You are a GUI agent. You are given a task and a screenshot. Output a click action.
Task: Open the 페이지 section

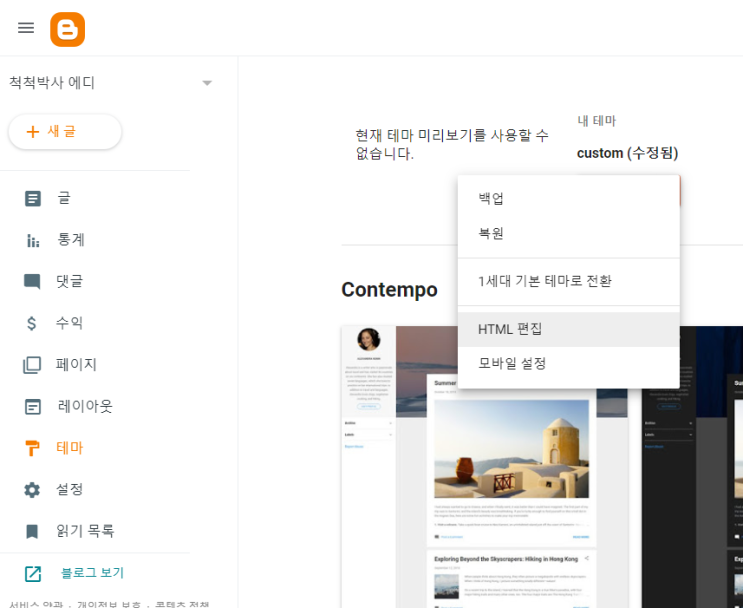click(76, 364)
